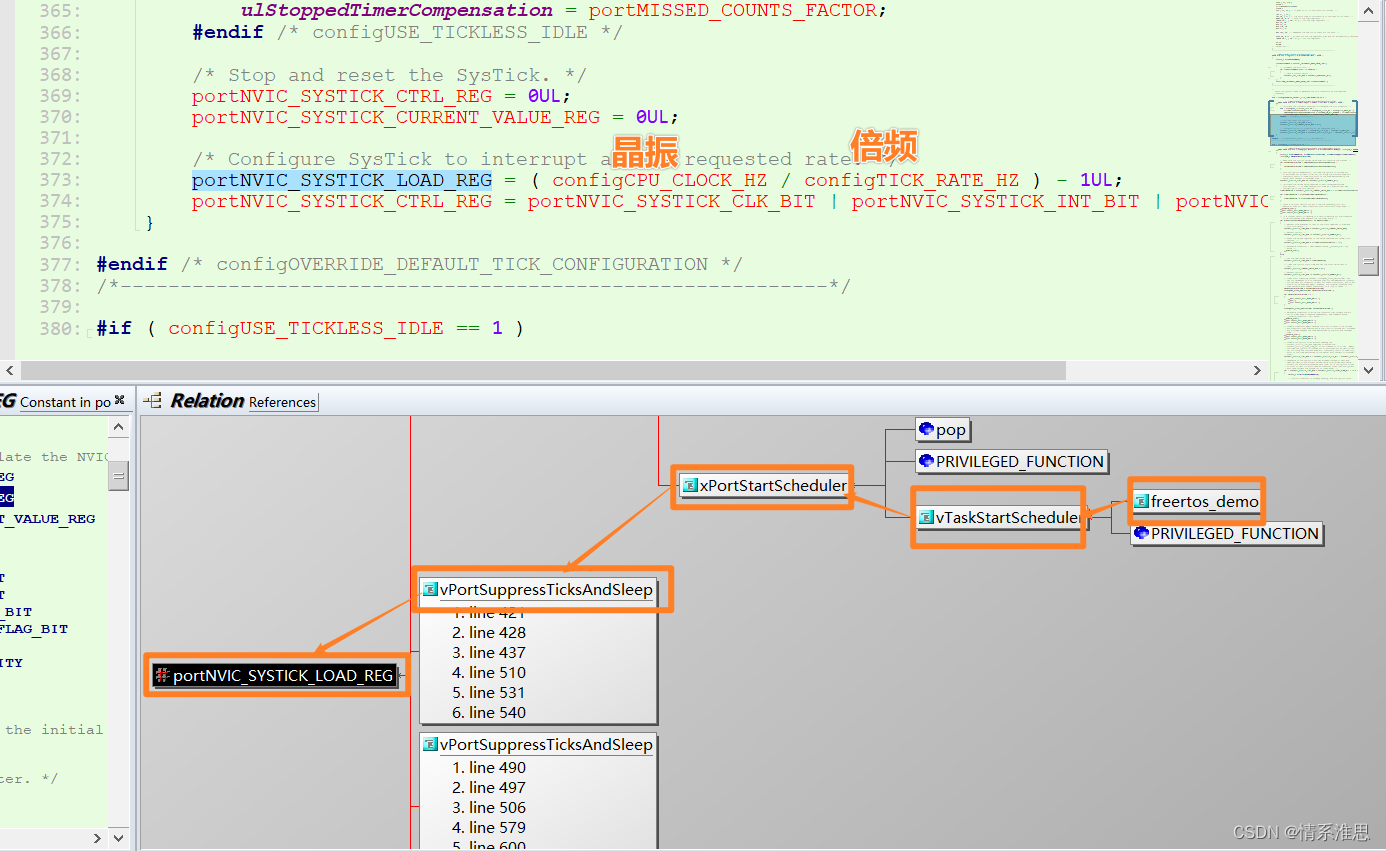1386x851 pixels.
Task: Click editor horizontal scrollbar left arrow
Action: pos(10,370)
